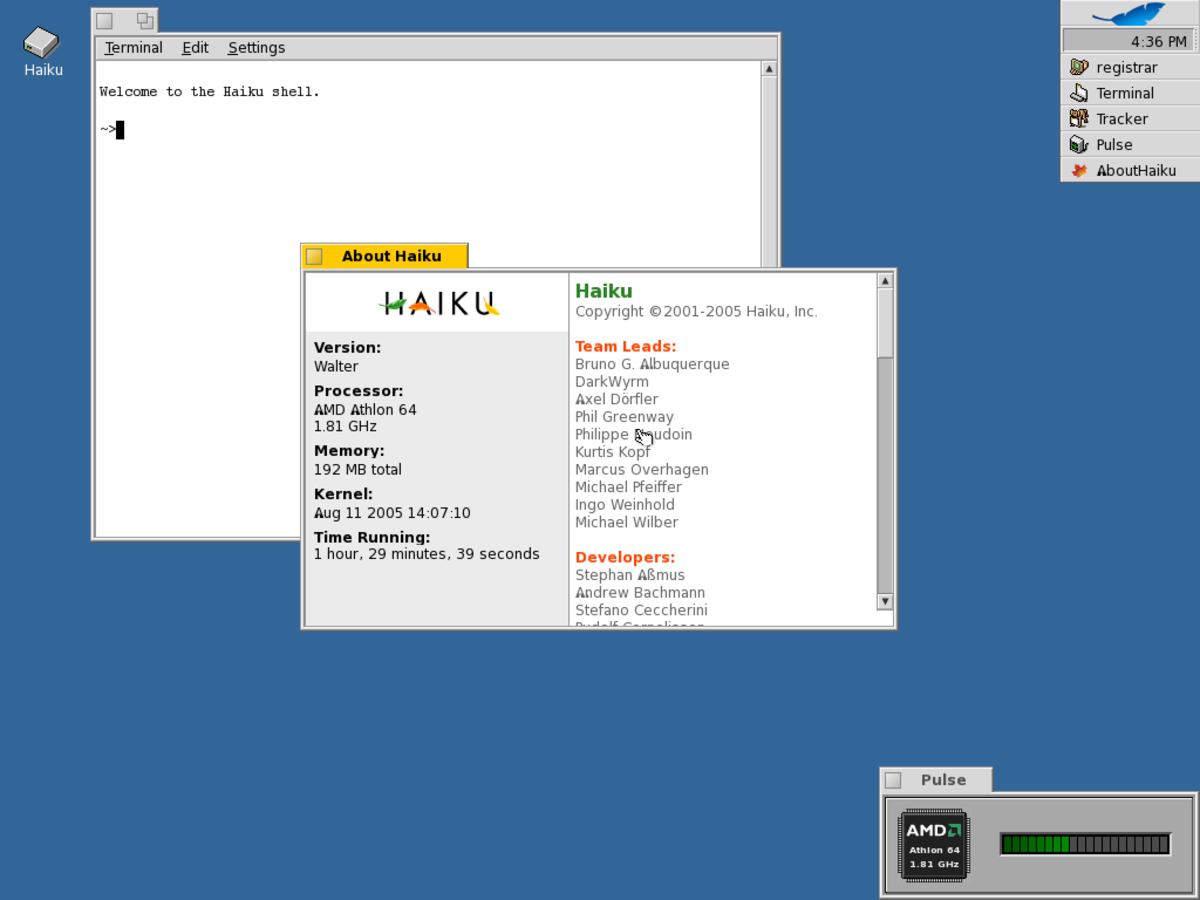Viewport: 1200px width, 900px height.
Task: Click the Terminal scrollbar up arrow
Action: click(769, 69)
